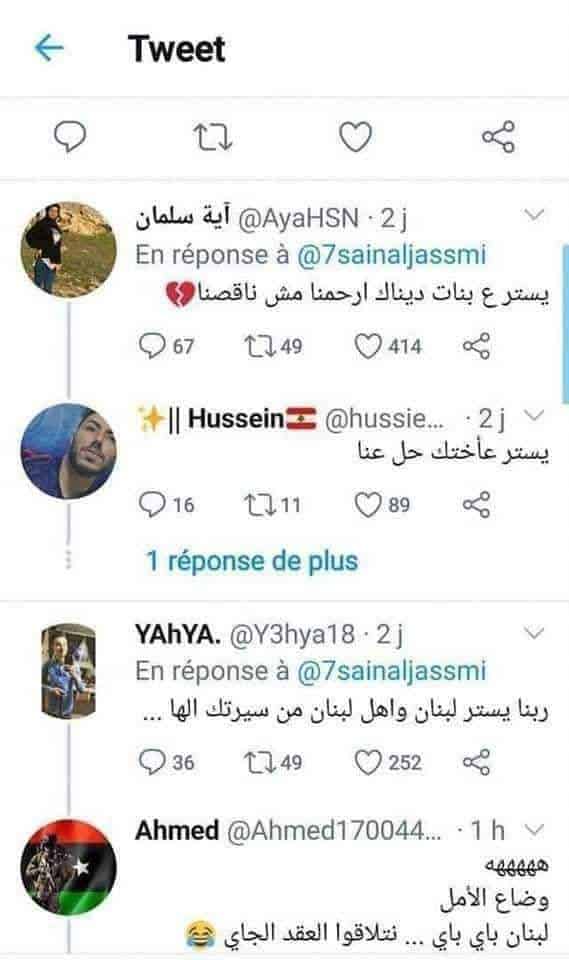569x960 pixels.
Task: Open Ahmed's profile picture with flag
Action: (x=69, y=867)
